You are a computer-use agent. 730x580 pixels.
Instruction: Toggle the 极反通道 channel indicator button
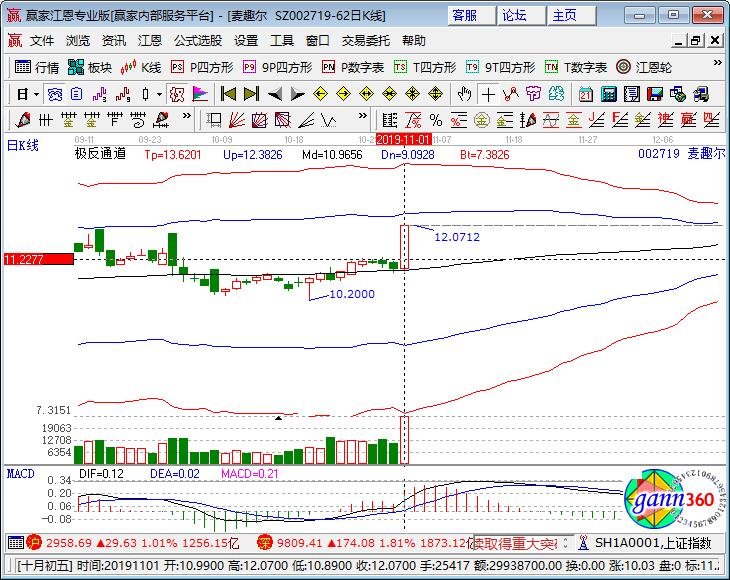click(x=176, y=94)
